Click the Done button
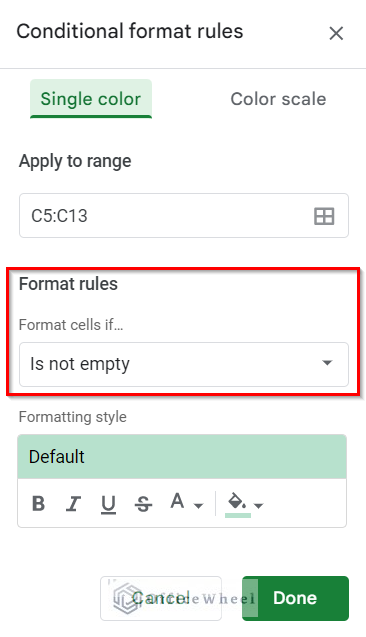The height and width of the screenshot is (637, 366). coord(295,598)
